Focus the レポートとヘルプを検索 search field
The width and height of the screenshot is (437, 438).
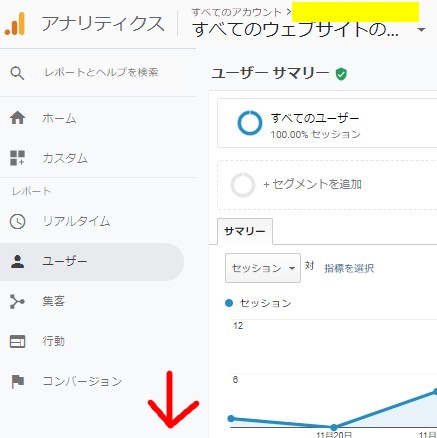(101, 72)
